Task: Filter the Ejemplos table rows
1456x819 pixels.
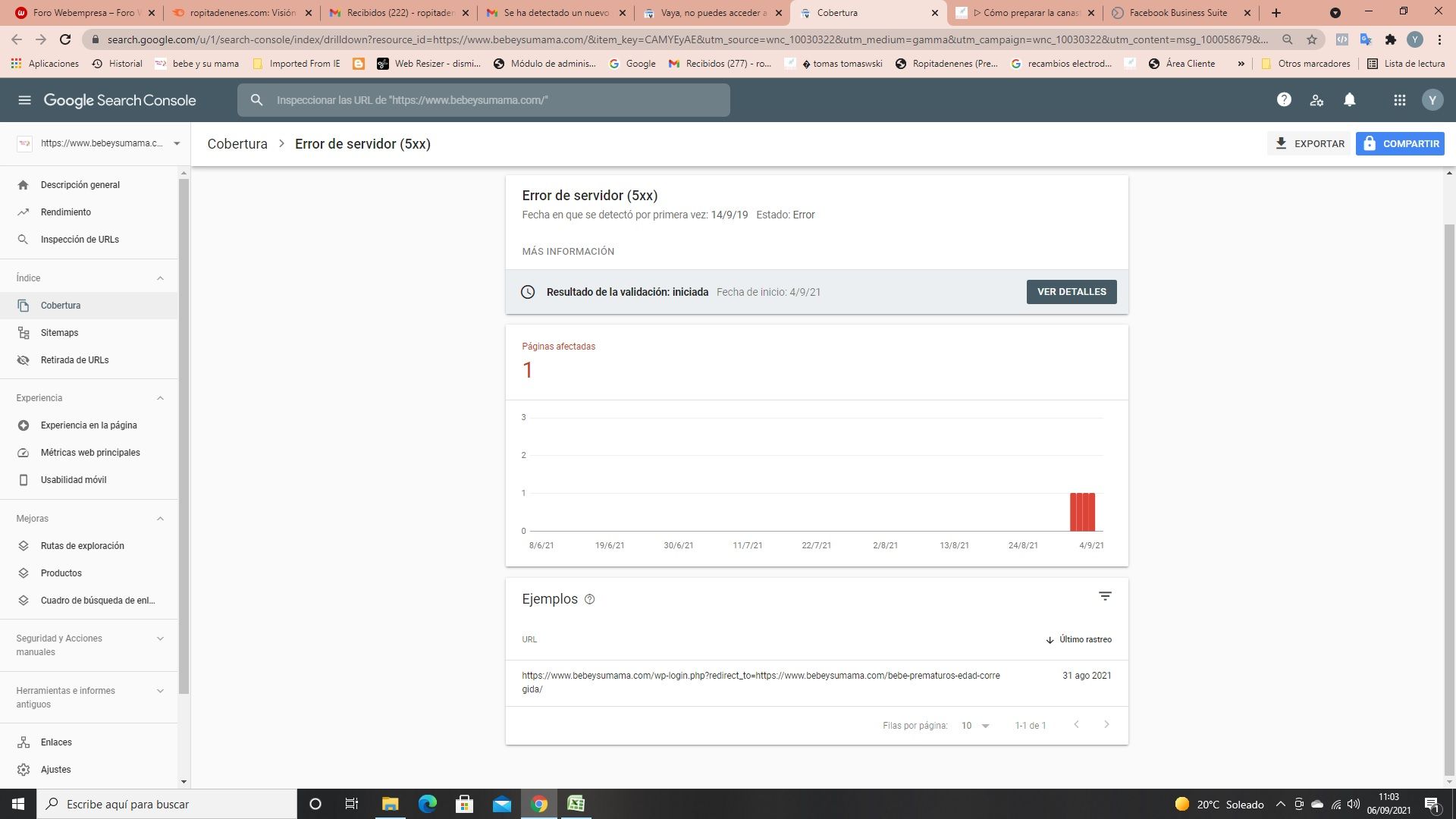Action: coord(1105,597)
